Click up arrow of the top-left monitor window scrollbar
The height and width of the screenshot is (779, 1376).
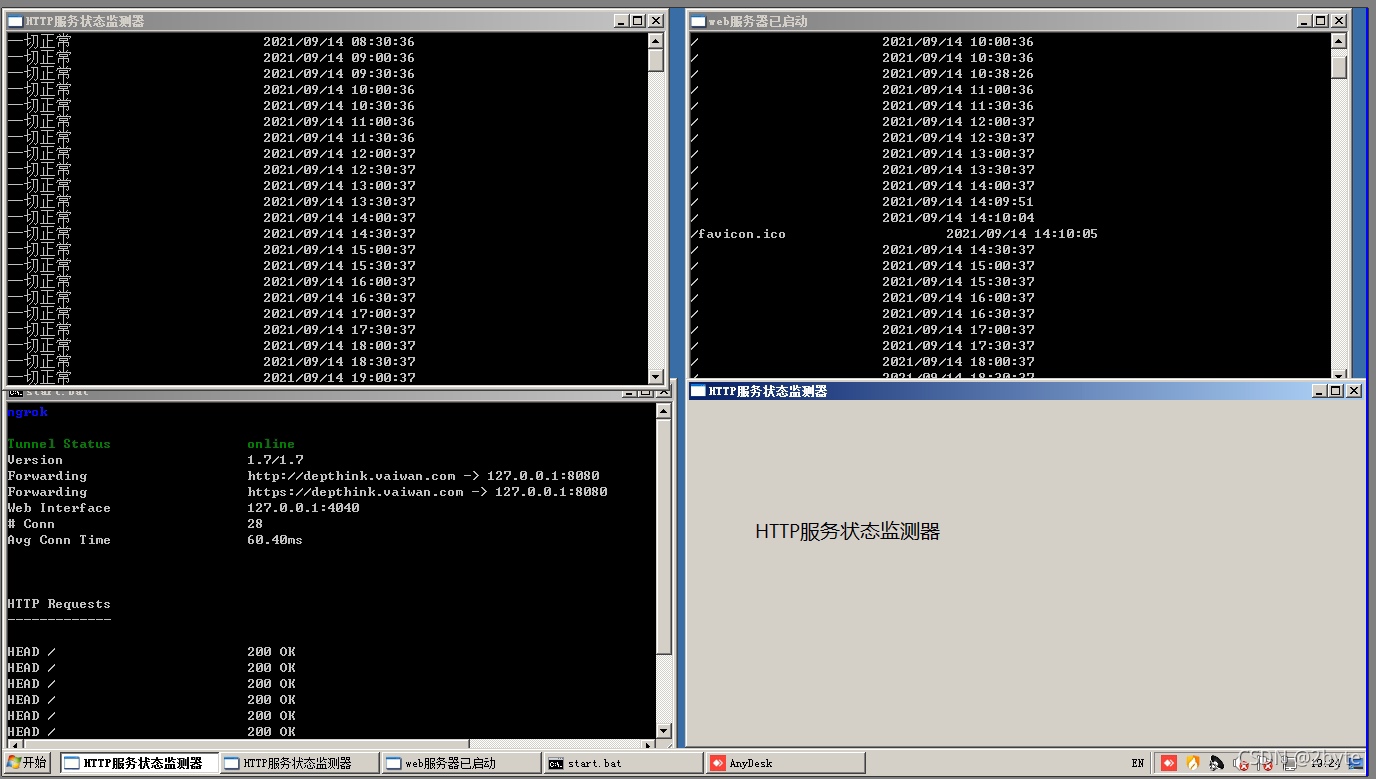coord(656,41)
